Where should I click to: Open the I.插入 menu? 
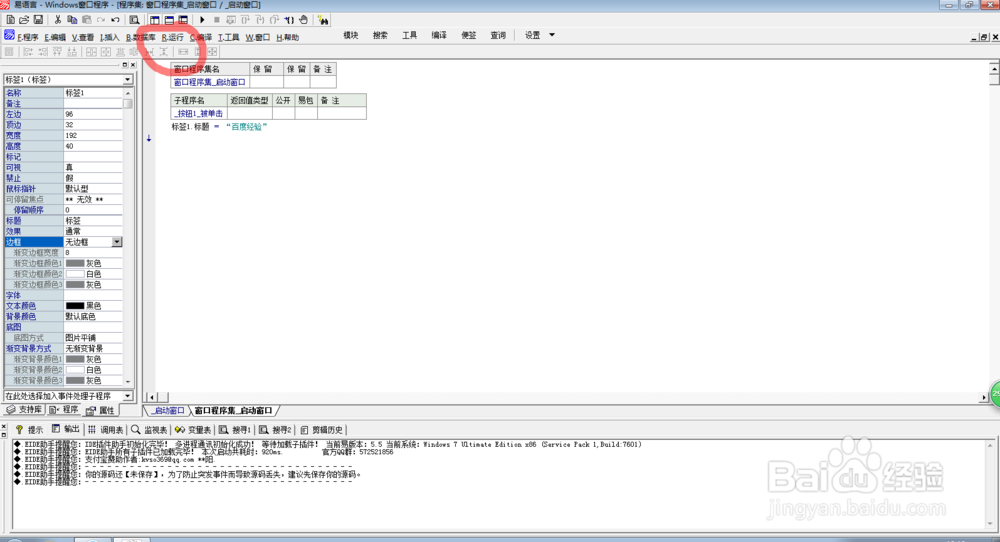110,38
